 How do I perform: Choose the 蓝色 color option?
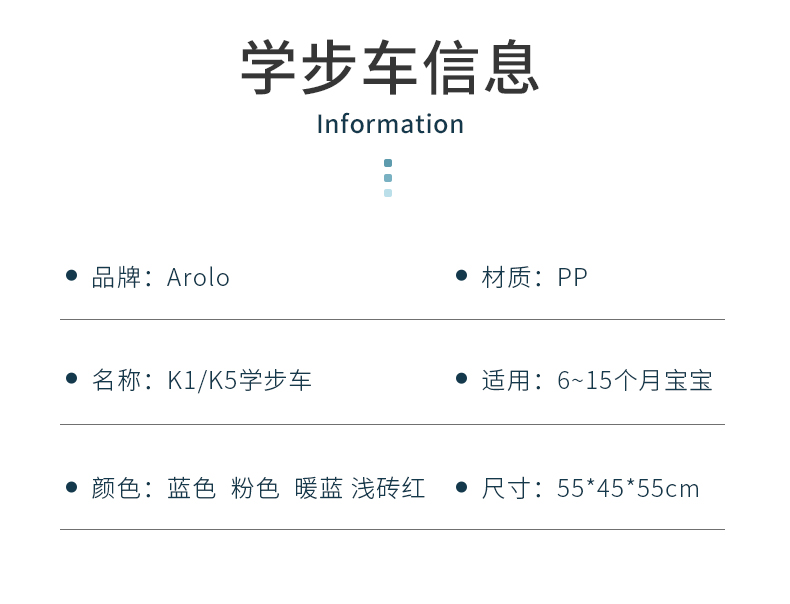click(x=191, y=488)
